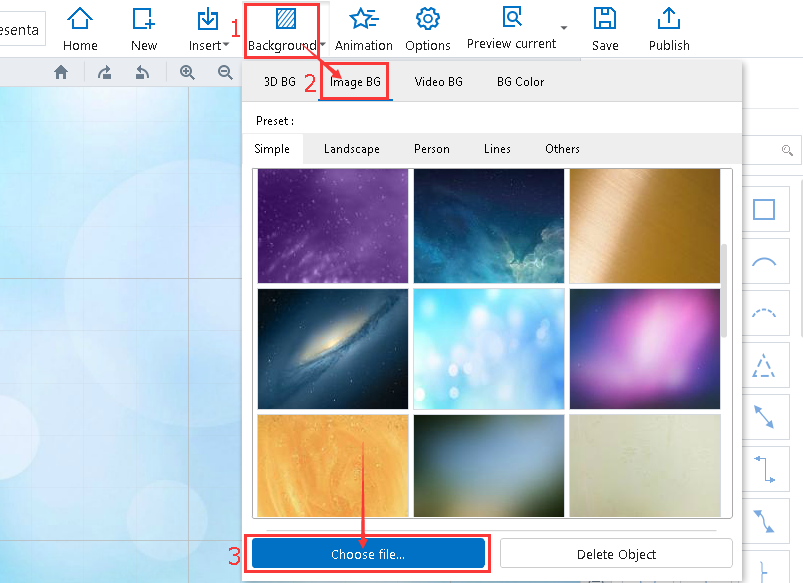
Task: Open the Landscape preset category
Action: (351, 148)
